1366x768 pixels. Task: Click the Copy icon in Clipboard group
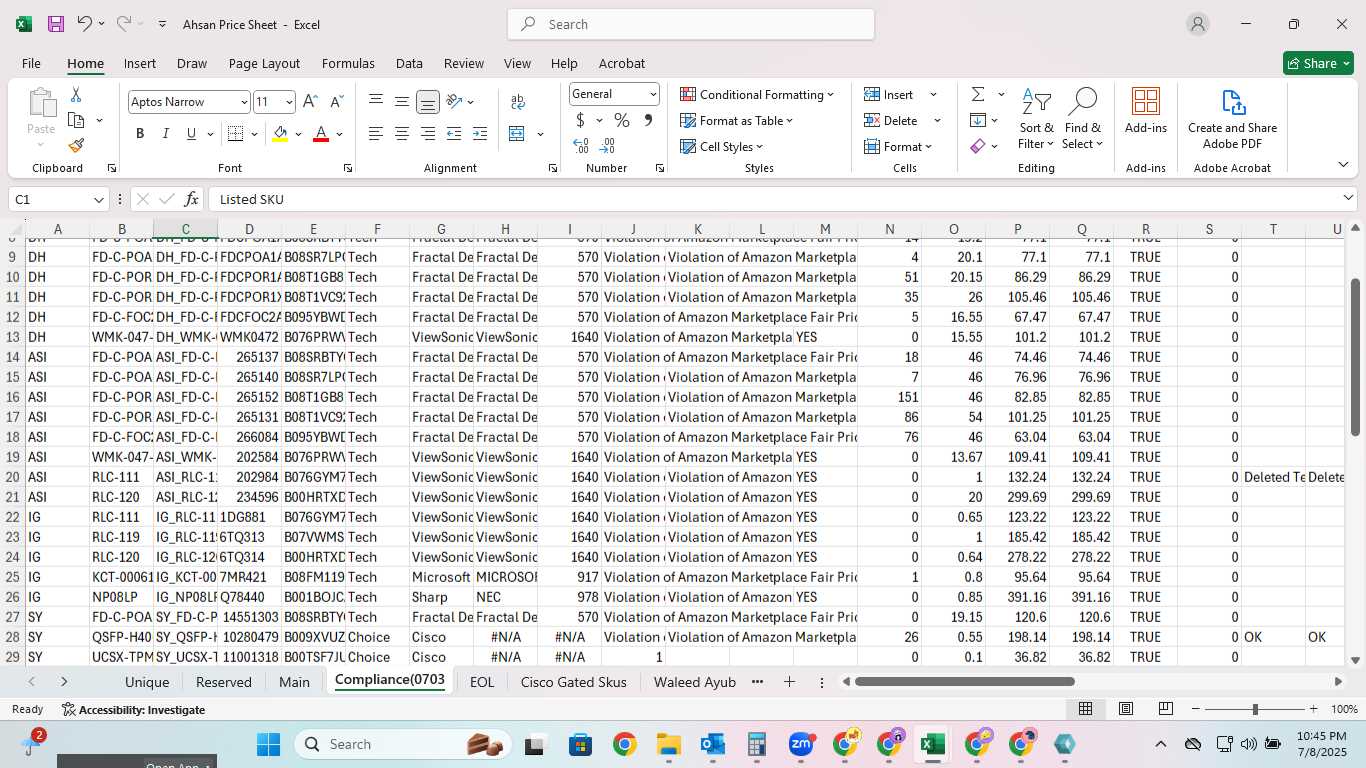76,120
